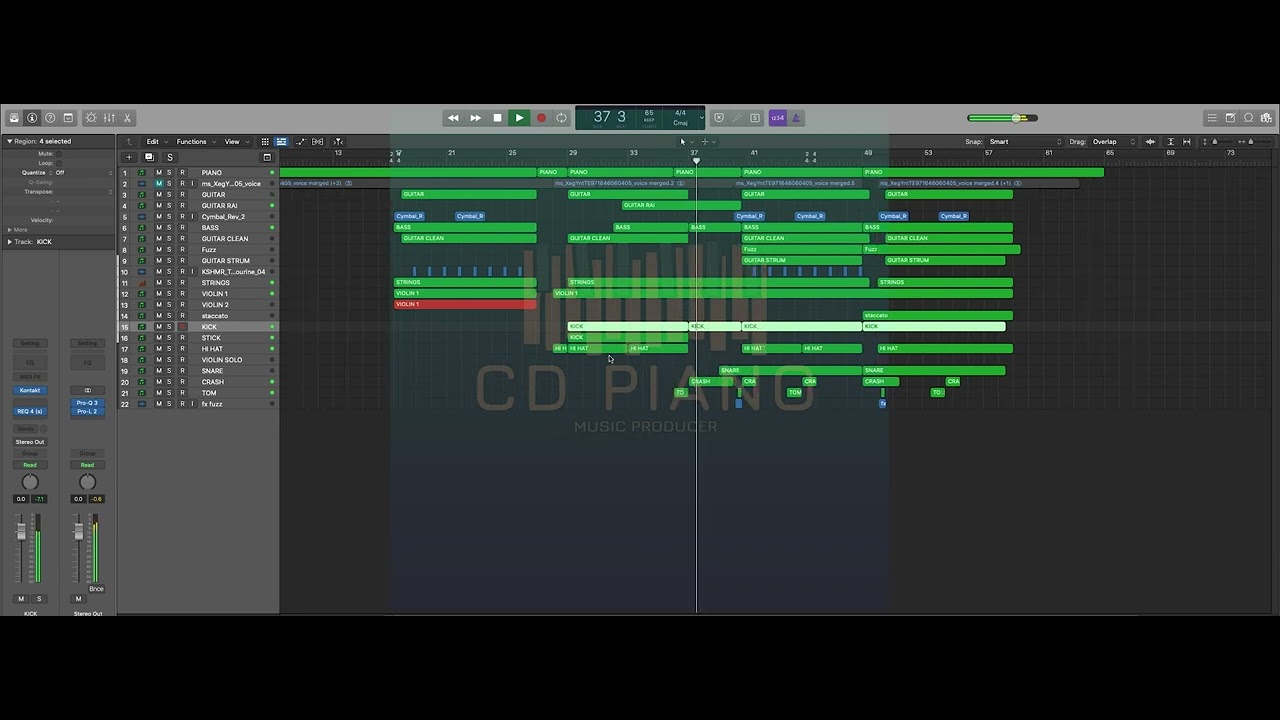Open the Loop Browser icon
Screen dimensions: 1280x720
point(1248,118)
